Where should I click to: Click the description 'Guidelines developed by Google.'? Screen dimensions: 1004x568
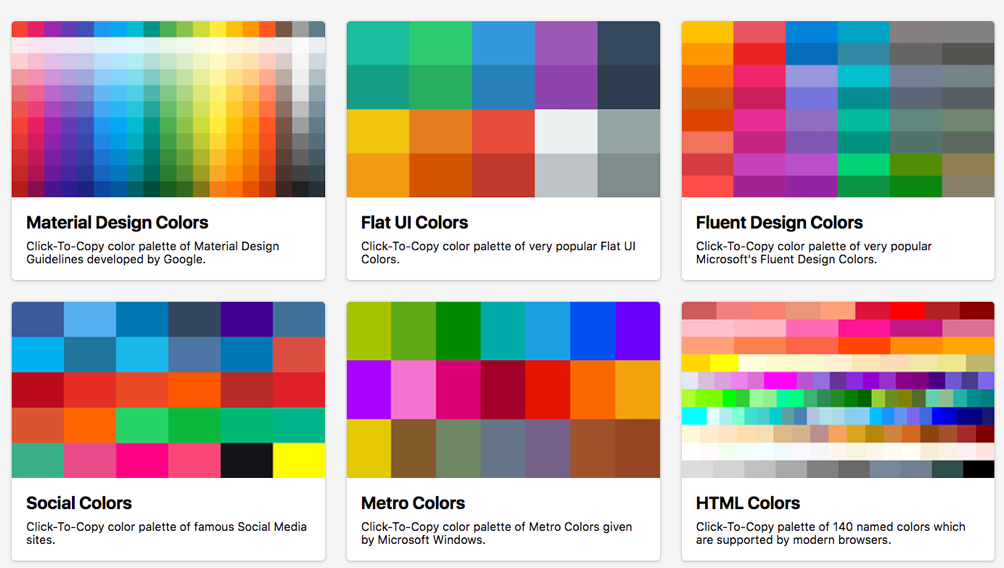[116, 259]
